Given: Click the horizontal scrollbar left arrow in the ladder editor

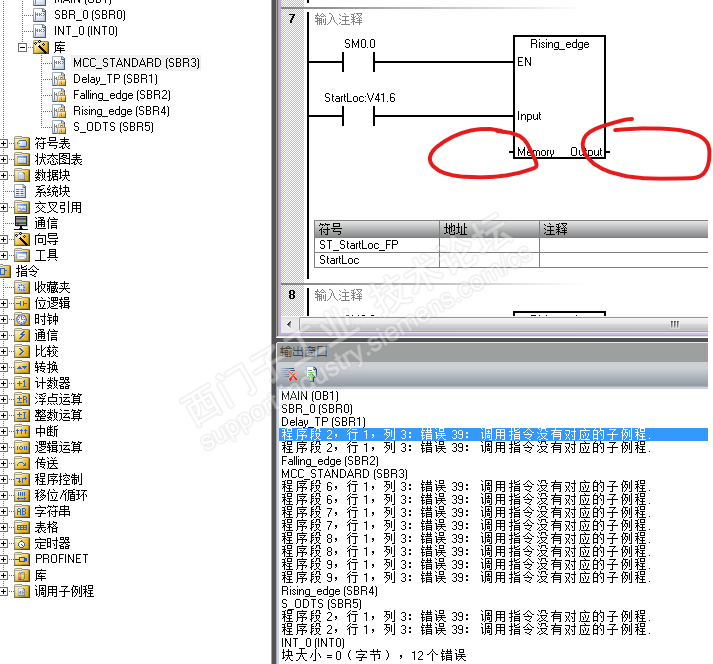Looking at the screenshot, I should coord(290,325).
